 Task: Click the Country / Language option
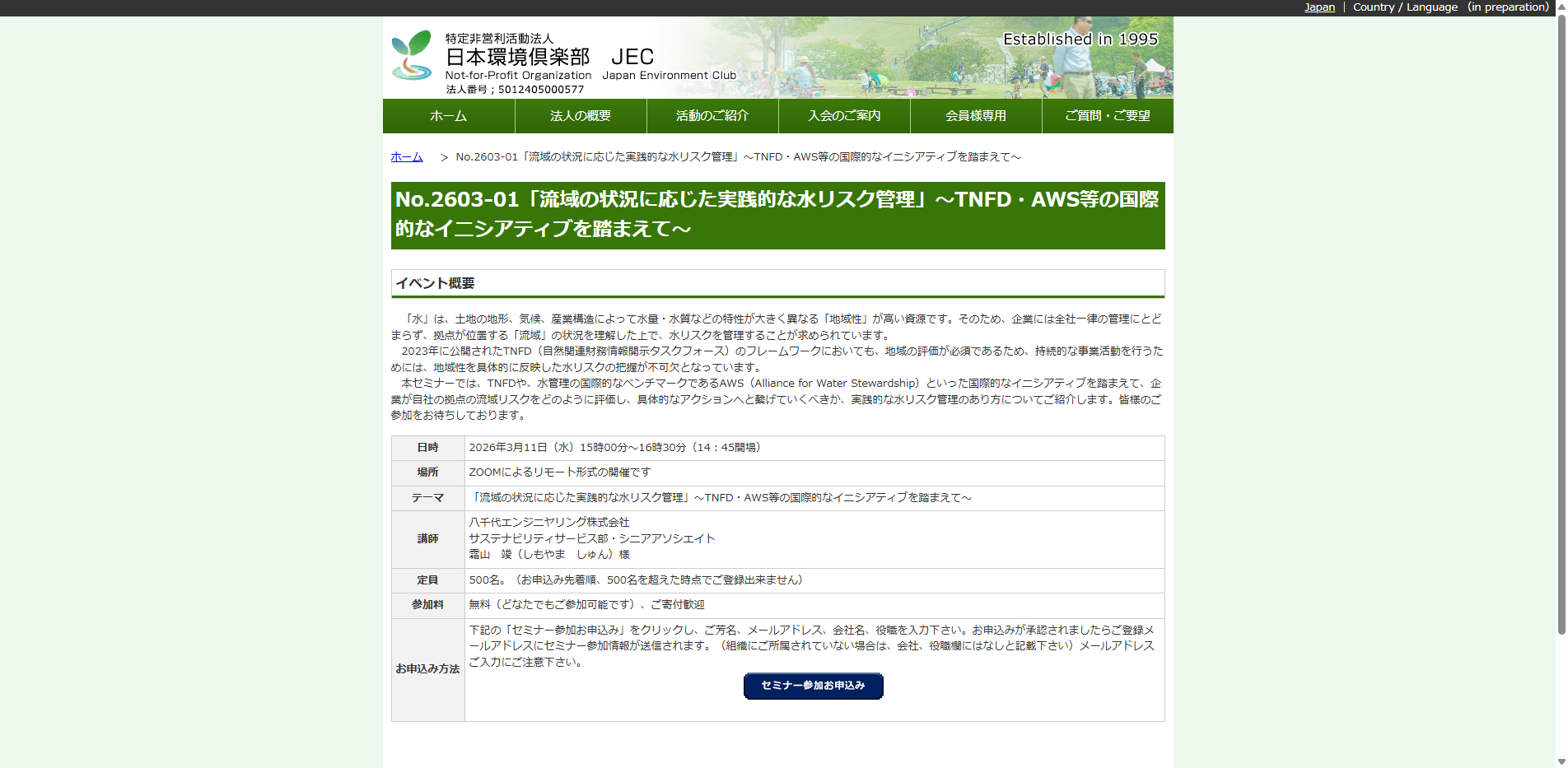(x=1406, y=7)
